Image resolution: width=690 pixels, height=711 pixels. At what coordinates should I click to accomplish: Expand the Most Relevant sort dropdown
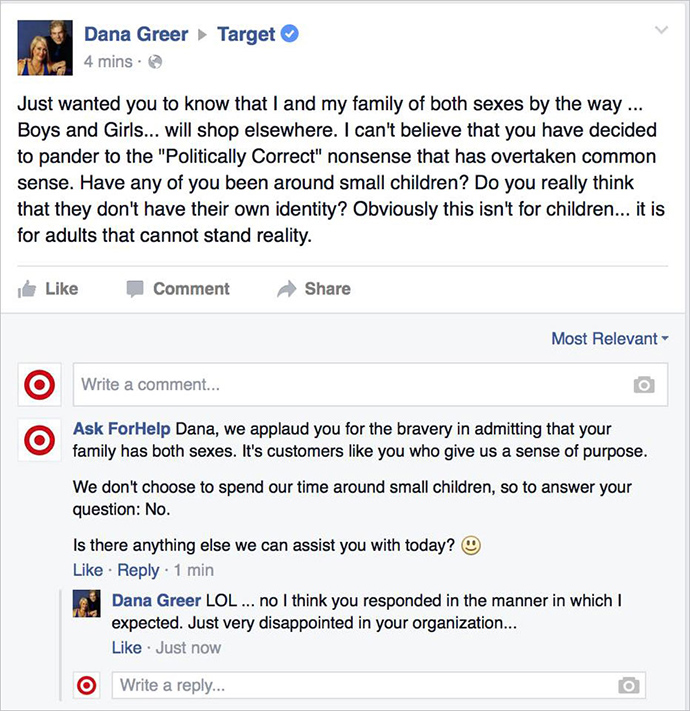(x=608, y=339)
